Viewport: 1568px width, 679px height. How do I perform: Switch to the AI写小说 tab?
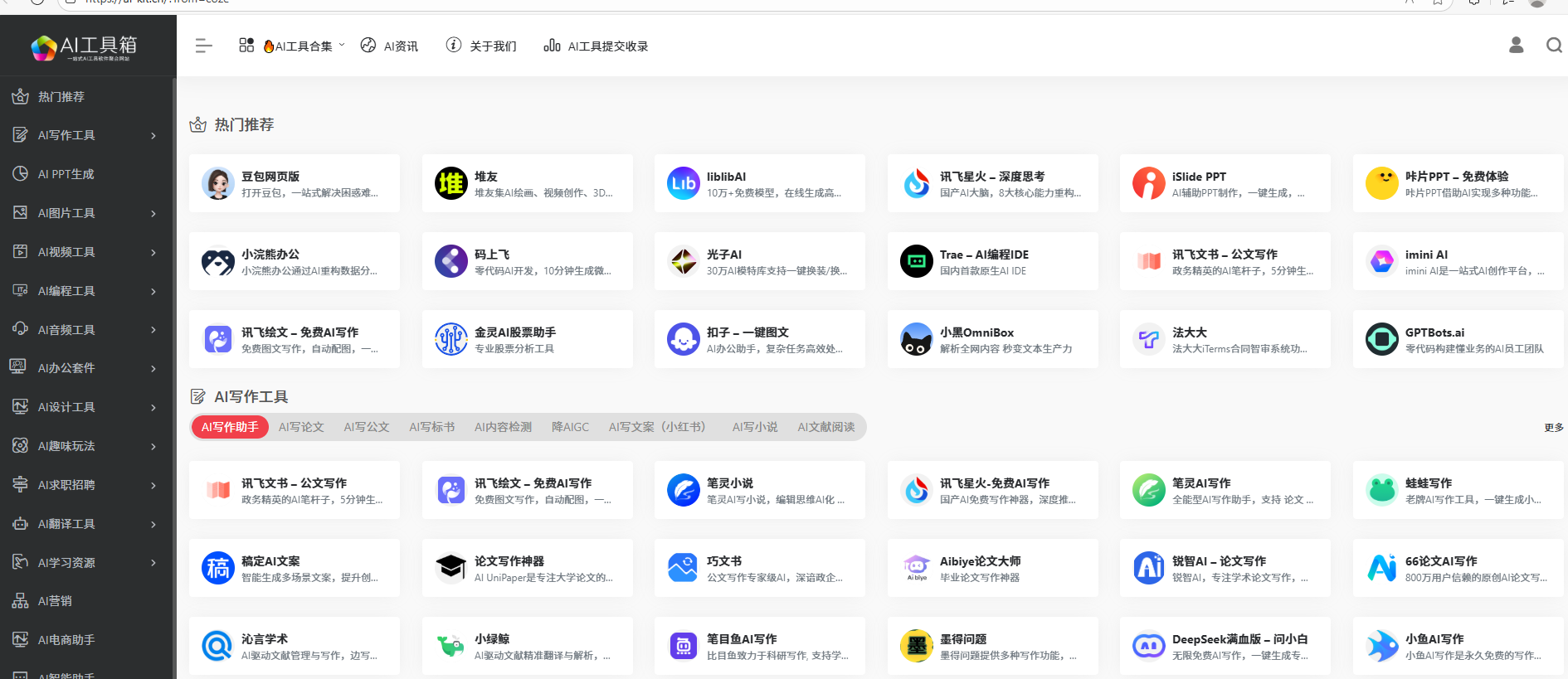(x=755, y=427)
